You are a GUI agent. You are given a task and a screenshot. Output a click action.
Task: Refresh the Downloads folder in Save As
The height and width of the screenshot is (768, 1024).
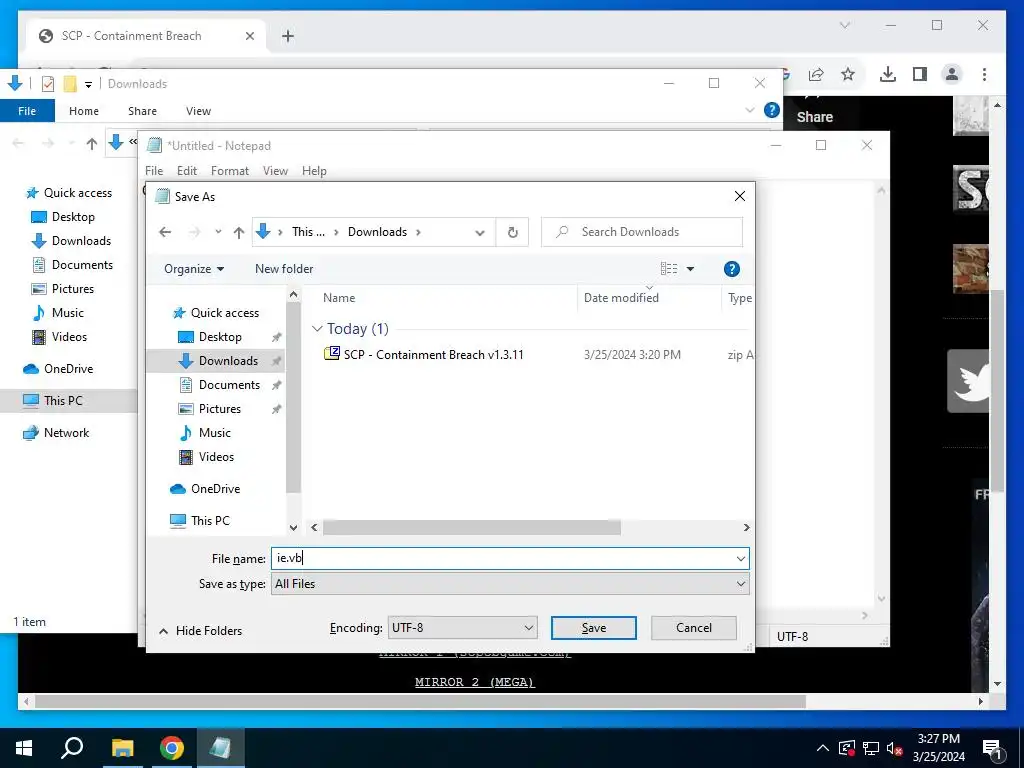[513, 232]
